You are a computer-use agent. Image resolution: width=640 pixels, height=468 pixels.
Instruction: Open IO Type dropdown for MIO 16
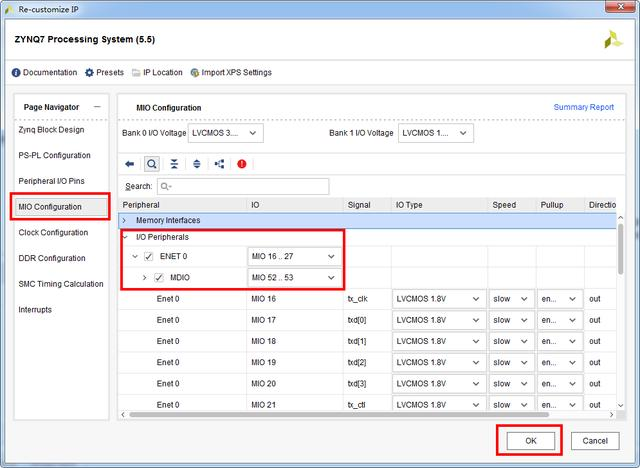click(x=439, y=299)
